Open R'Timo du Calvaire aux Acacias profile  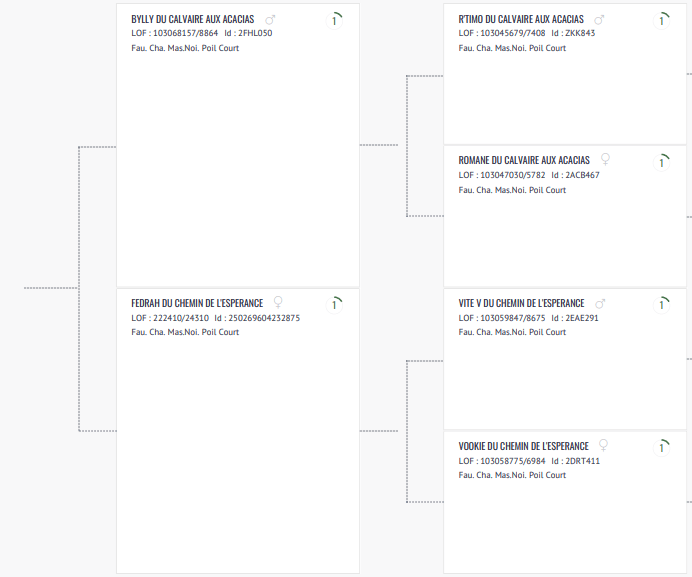point(521,19)
